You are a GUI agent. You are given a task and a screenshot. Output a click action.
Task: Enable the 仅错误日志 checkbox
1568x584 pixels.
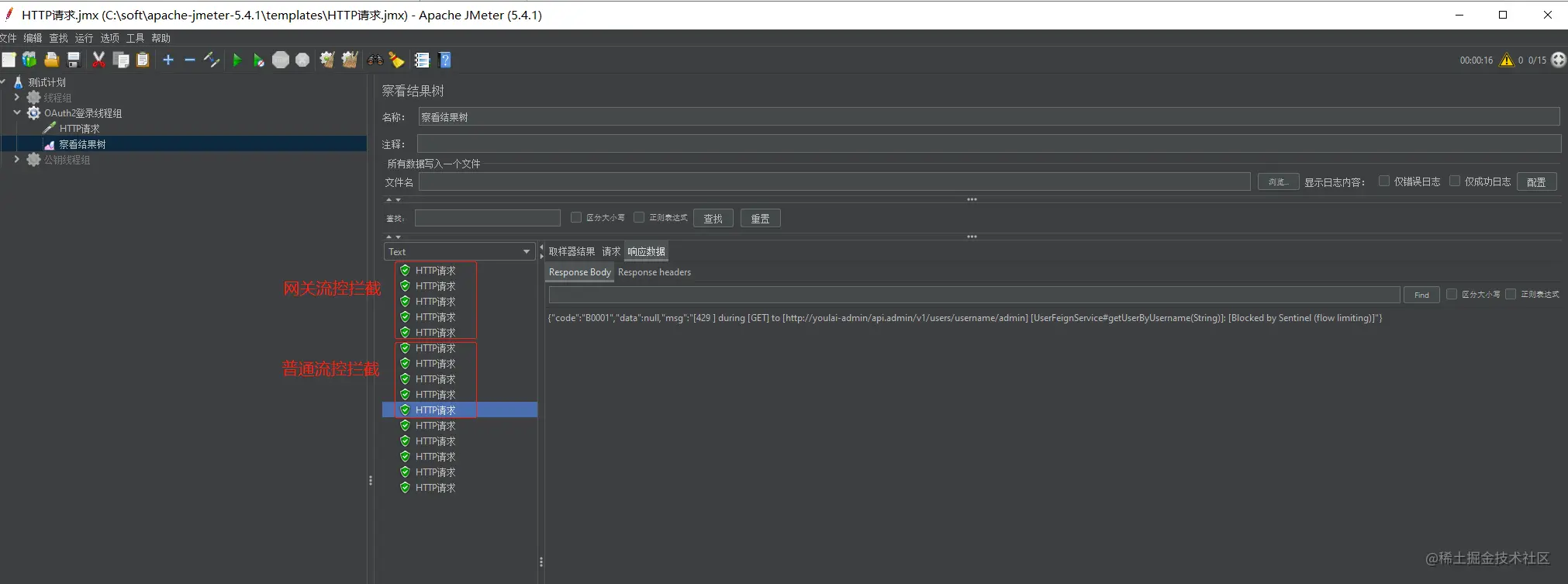tap(1383, 181)
